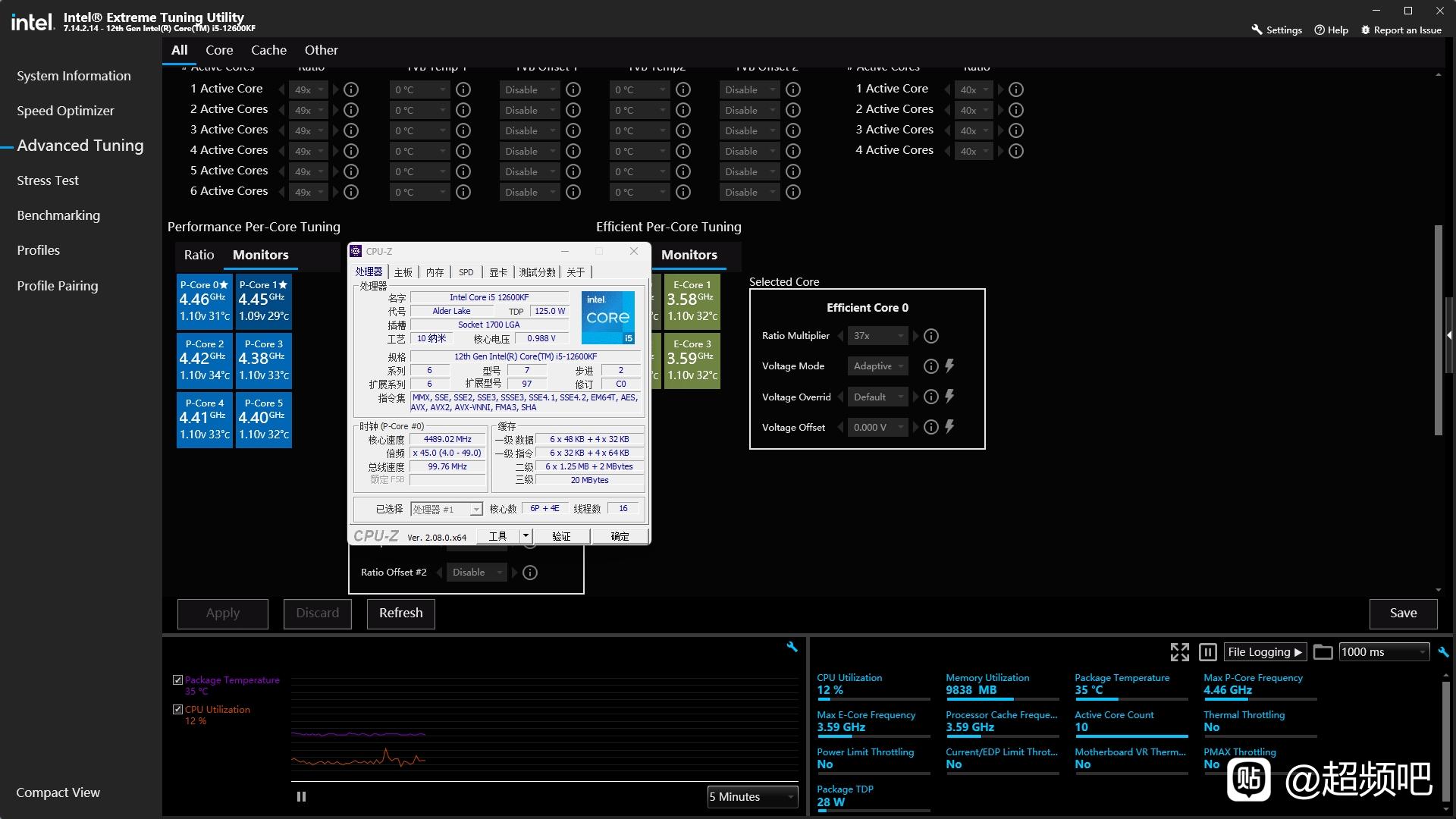Show info icon for Voltage Mode

point(931,366)
